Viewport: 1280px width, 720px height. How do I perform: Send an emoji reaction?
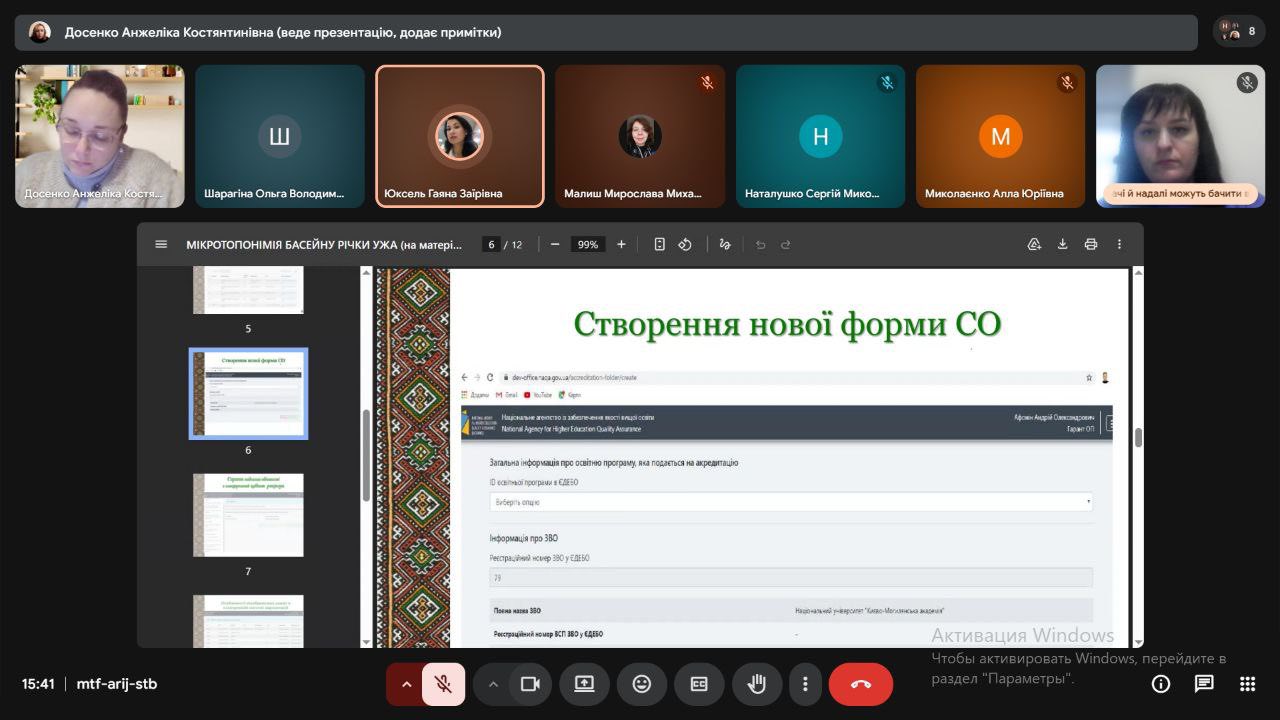[641, 684]
